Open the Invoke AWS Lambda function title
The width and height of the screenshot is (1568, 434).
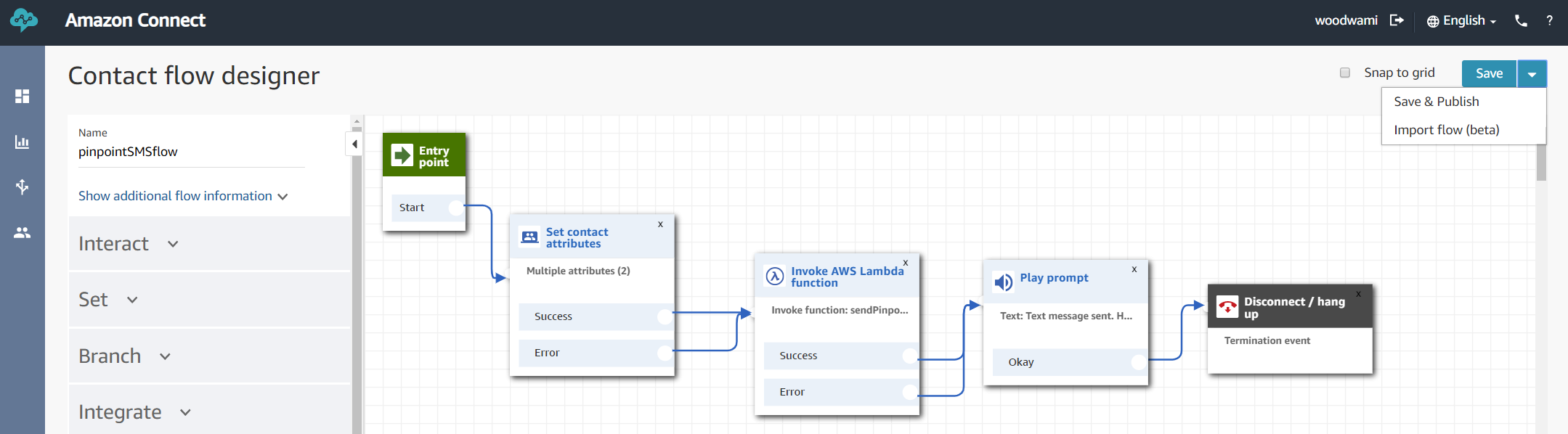pos(848,277)
